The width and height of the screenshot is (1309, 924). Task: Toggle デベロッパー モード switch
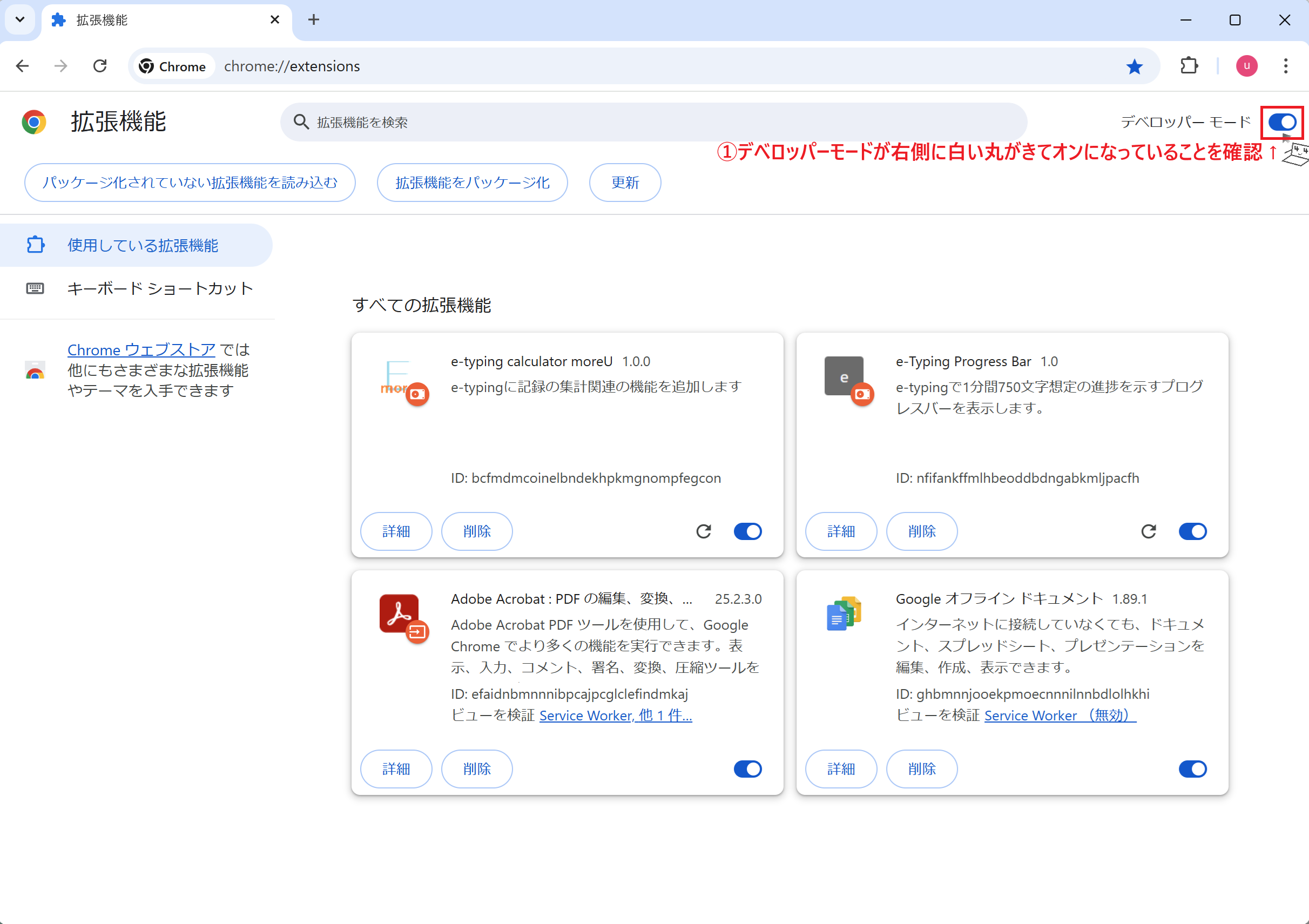[x=1282, y=122]
